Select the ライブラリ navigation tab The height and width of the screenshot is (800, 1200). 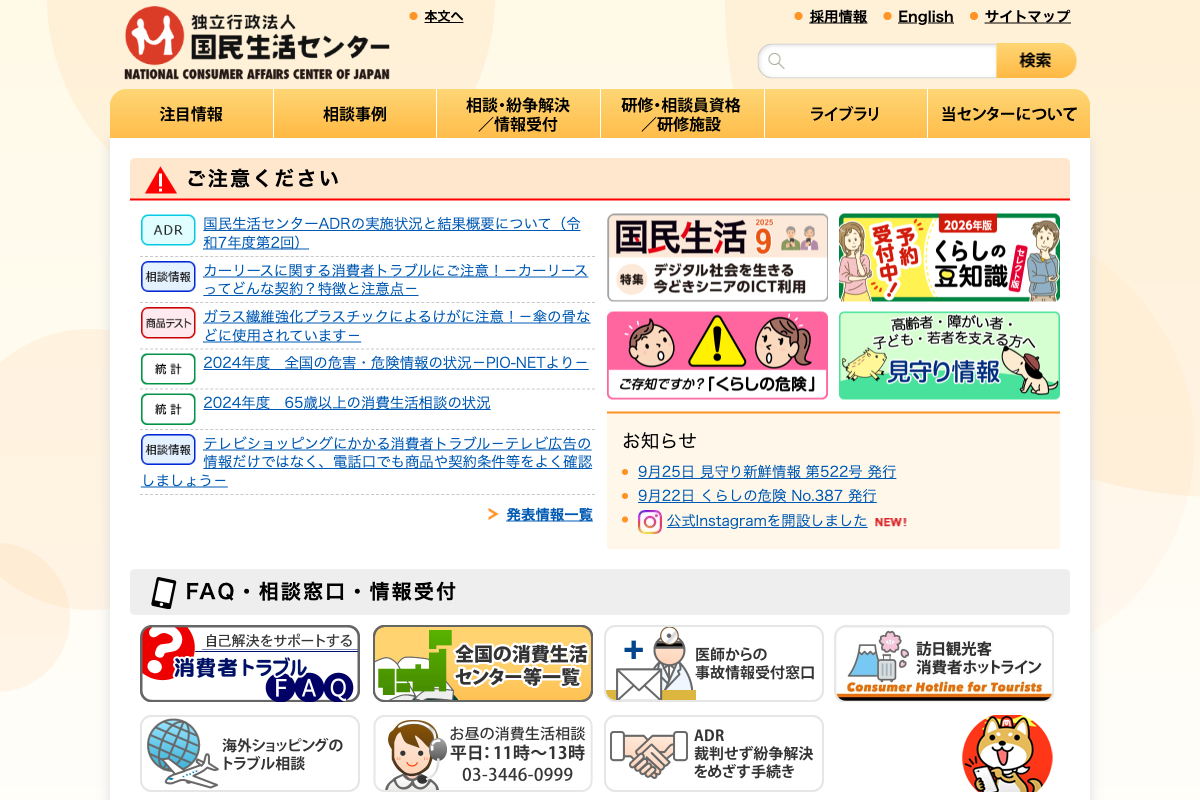pos(845,114)
